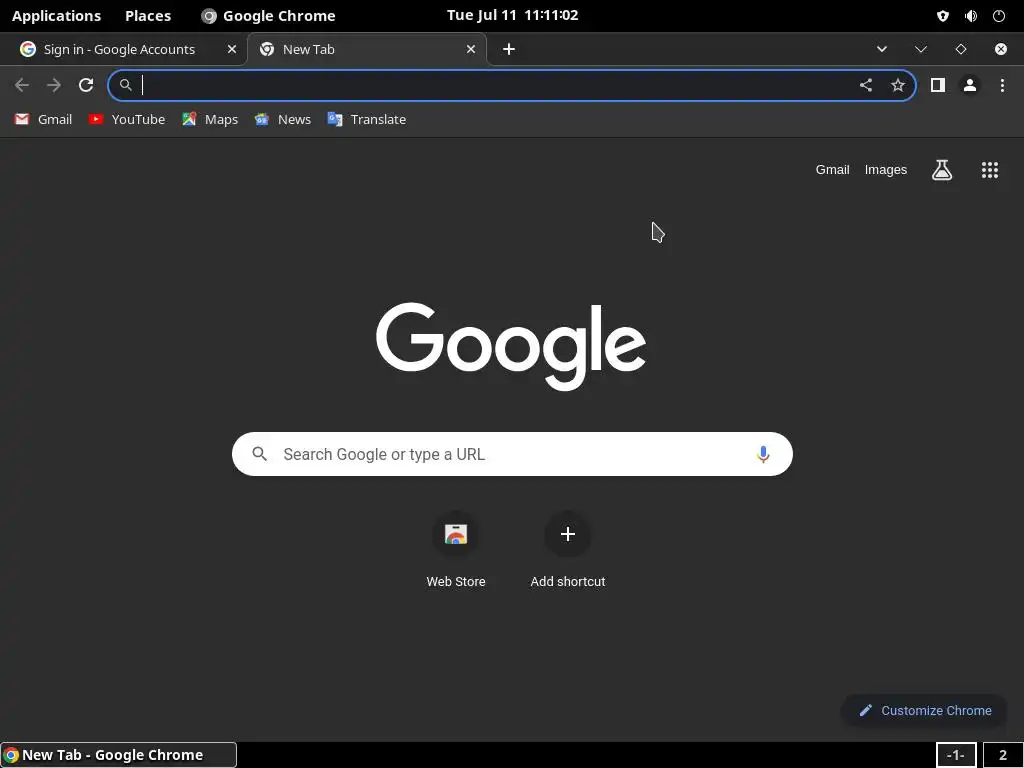Open the tab search dropdown chevron
Screen dimensions: 1024x768
click(882, 49)
